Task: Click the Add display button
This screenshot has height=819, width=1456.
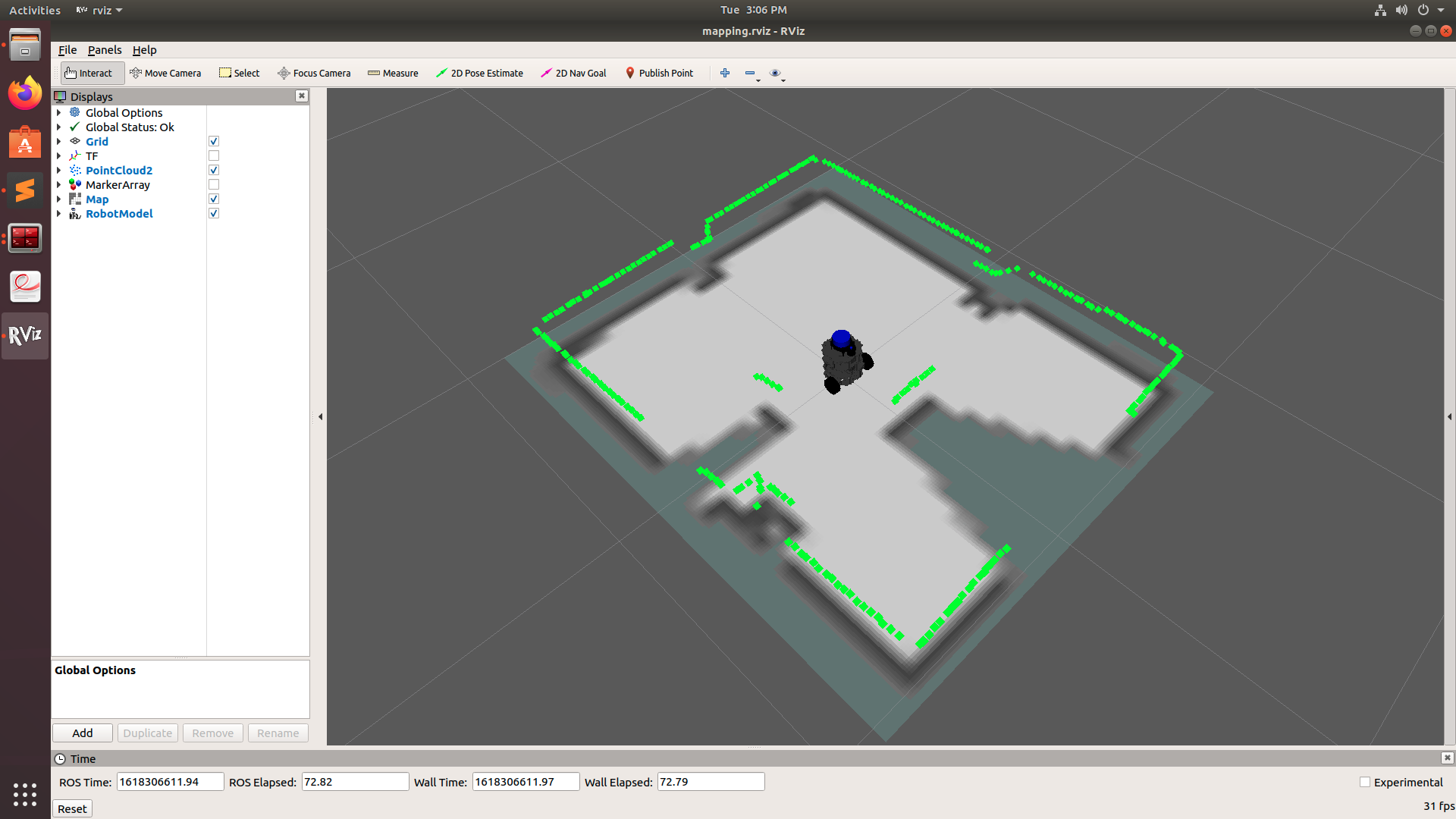Action: coord(83,733)
